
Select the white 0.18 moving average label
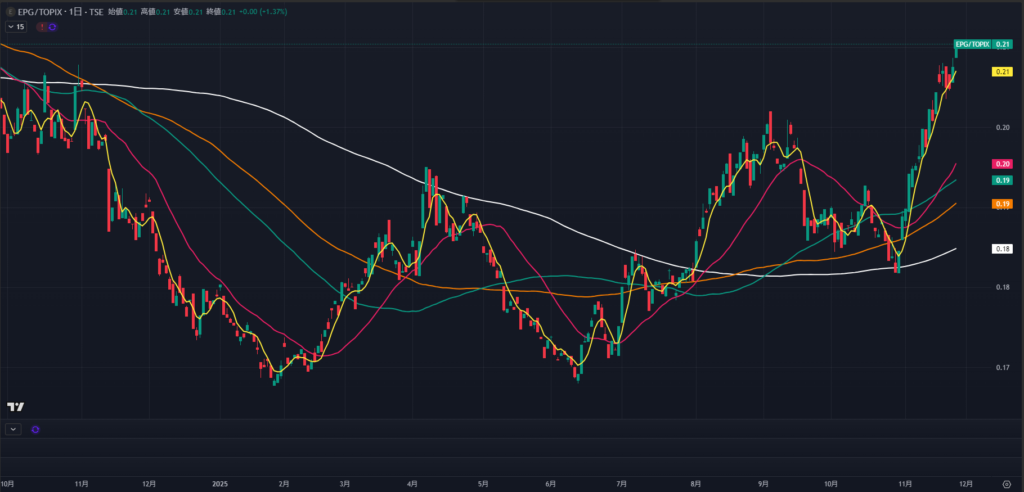[x=1002, y=248]
